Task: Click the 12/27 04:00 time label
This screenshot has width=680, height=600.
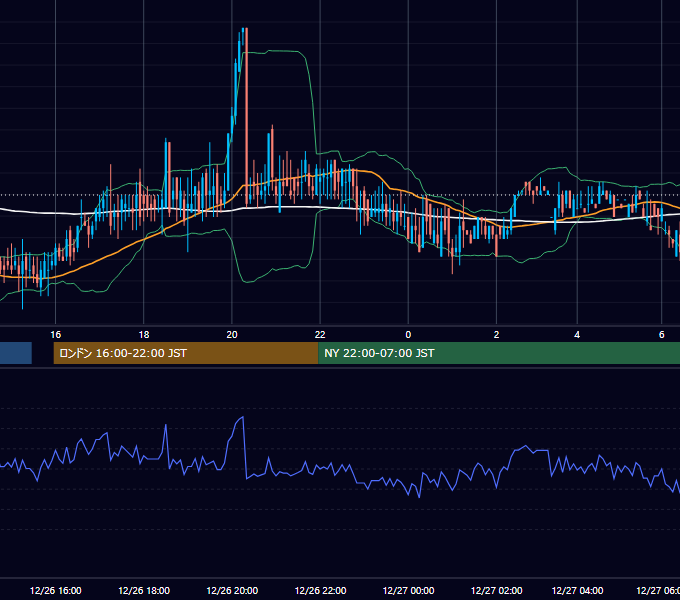Action: click(x=577, y=590)
